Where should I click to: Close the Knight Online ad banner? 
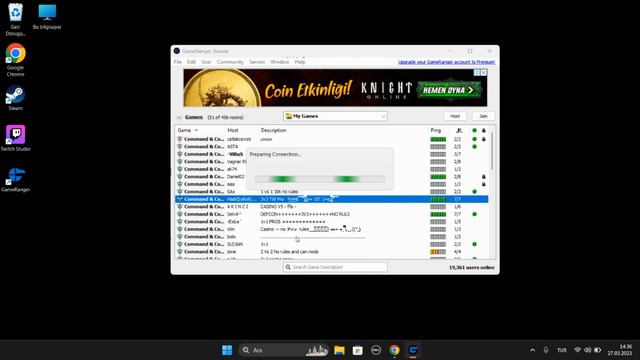tap(483, 72)
